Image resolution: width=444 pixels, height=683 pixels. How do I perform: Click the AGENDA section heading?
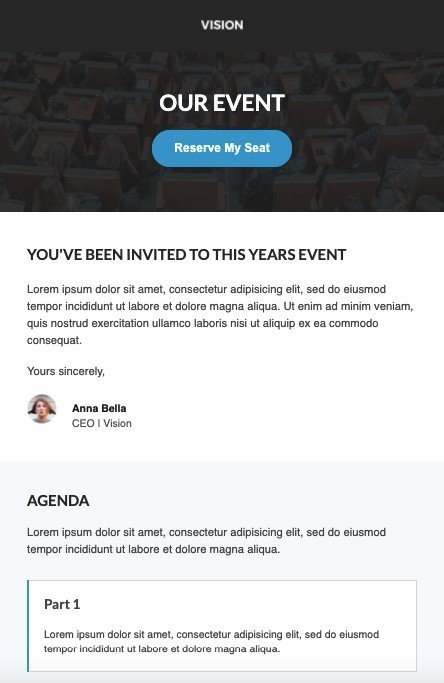(x=58, y=500)
